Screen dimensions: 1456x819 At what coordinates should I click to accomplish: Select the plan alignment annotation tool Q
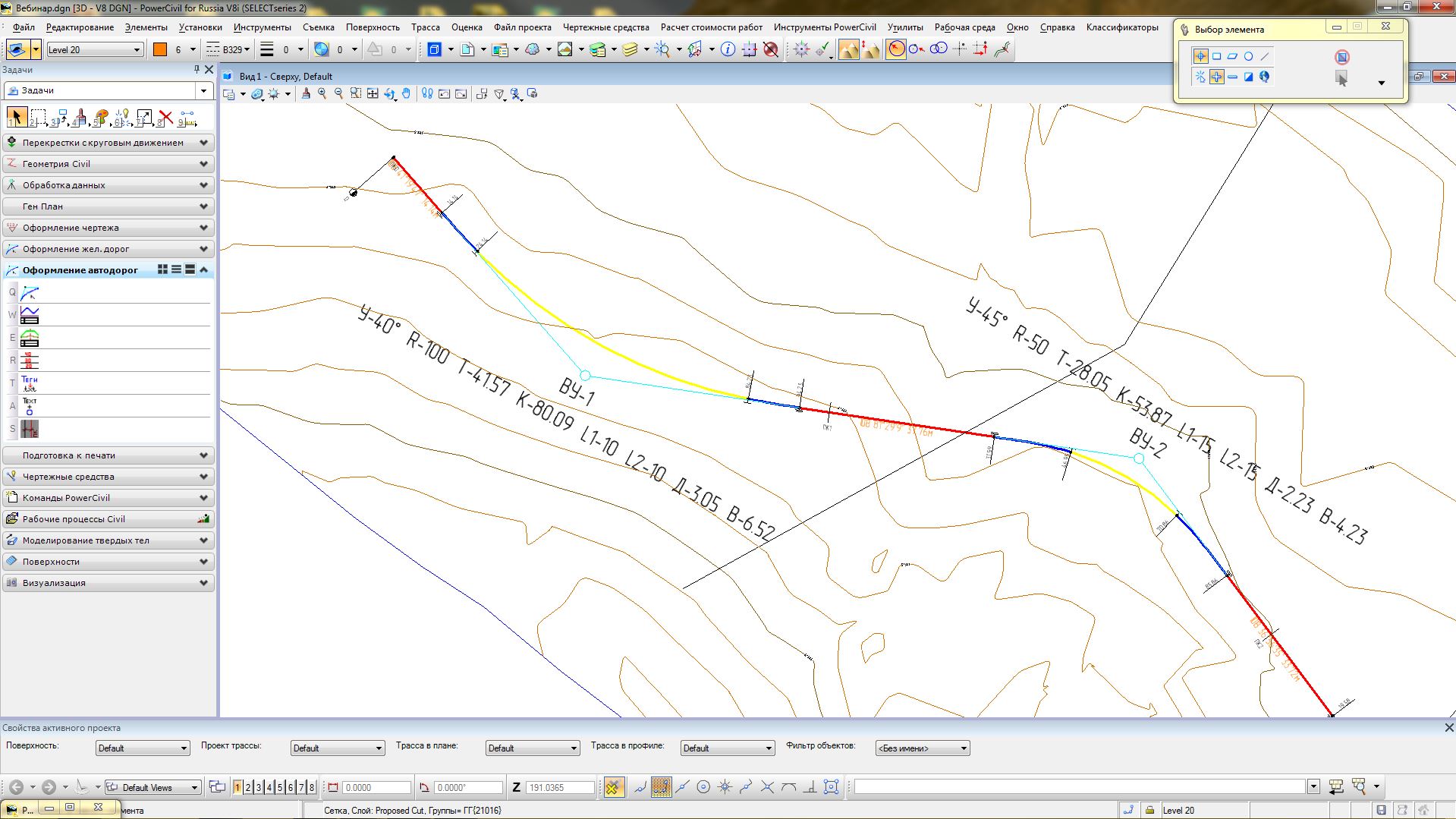pyautogui.click(x=30, y=293)
